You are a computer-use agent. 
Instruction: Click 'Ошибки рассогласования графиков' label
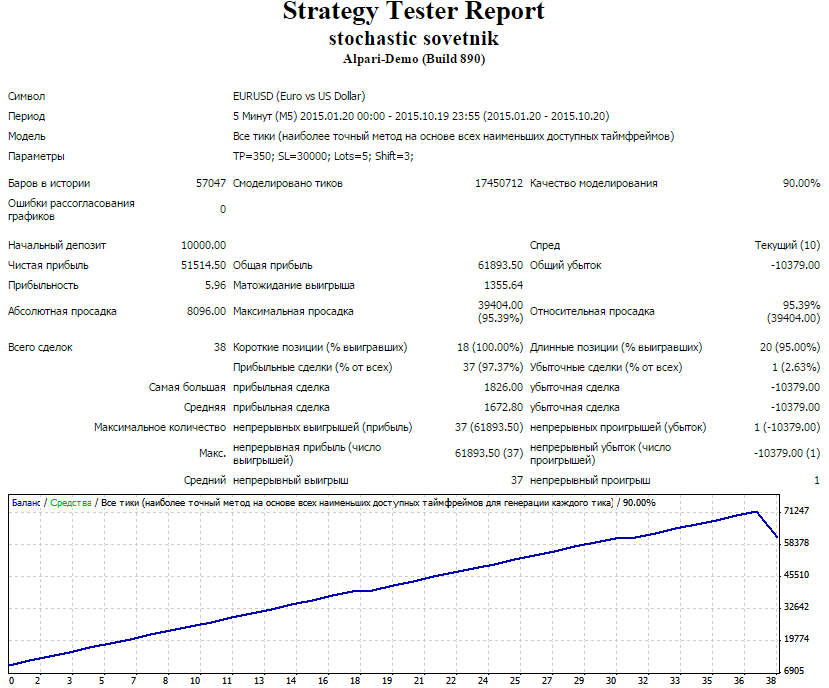point(71,210)
